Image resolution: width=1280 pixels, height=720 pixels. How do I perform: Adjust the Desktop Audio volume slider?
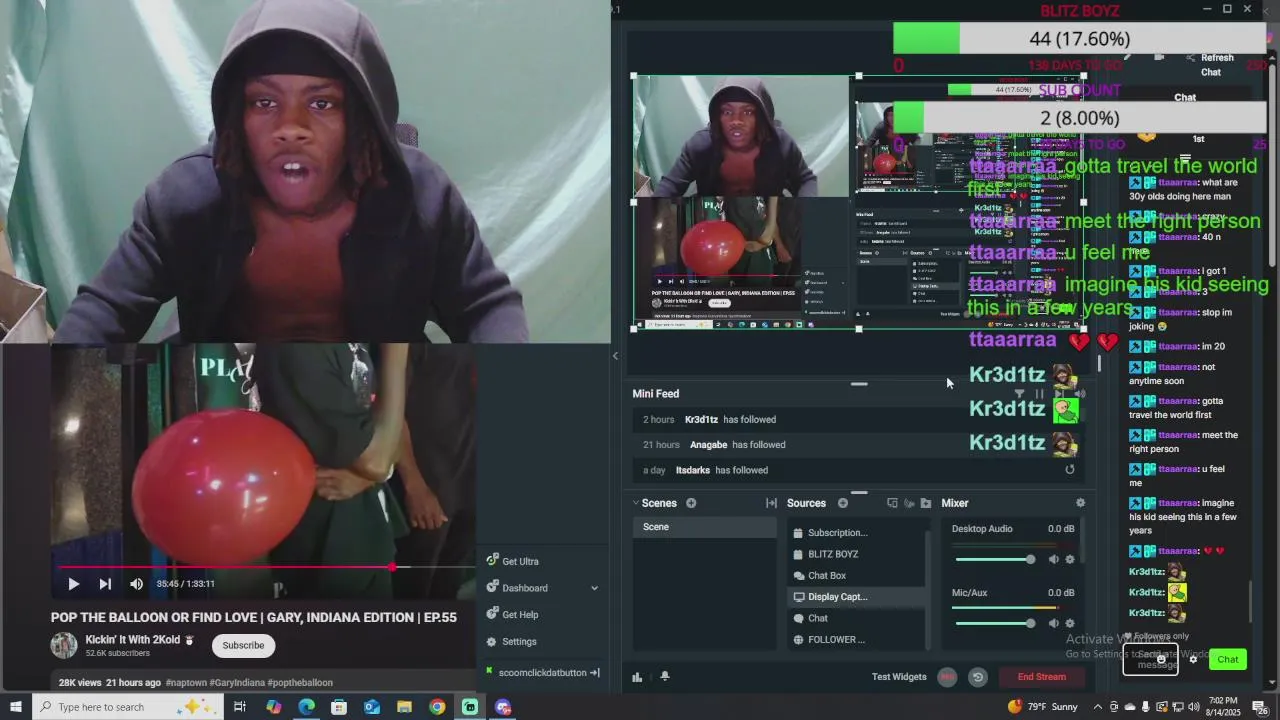click(x=995, y=559)
